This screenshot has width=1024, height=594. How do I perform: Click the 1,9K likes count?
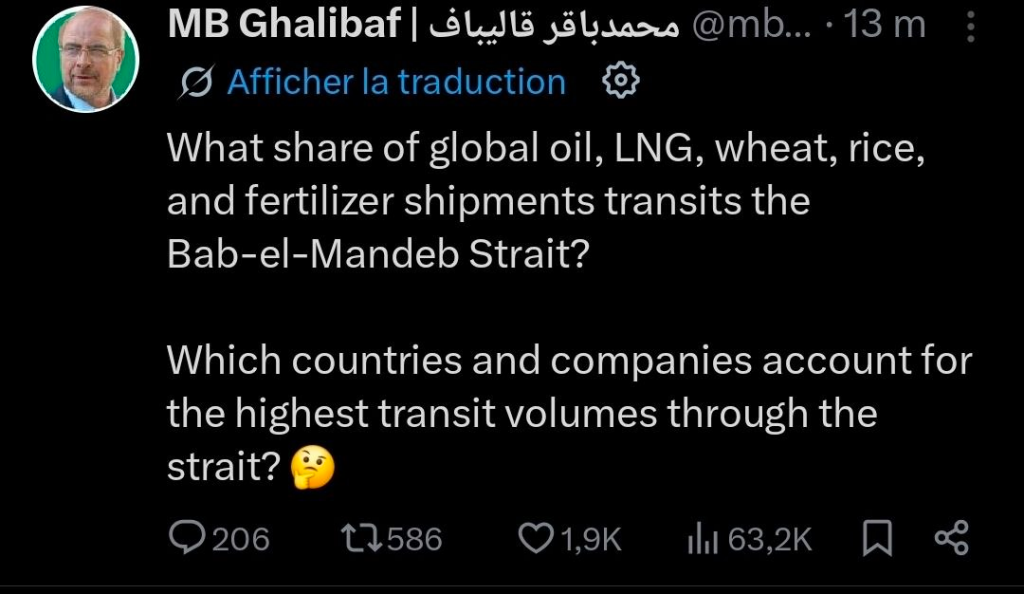[591, 540]
